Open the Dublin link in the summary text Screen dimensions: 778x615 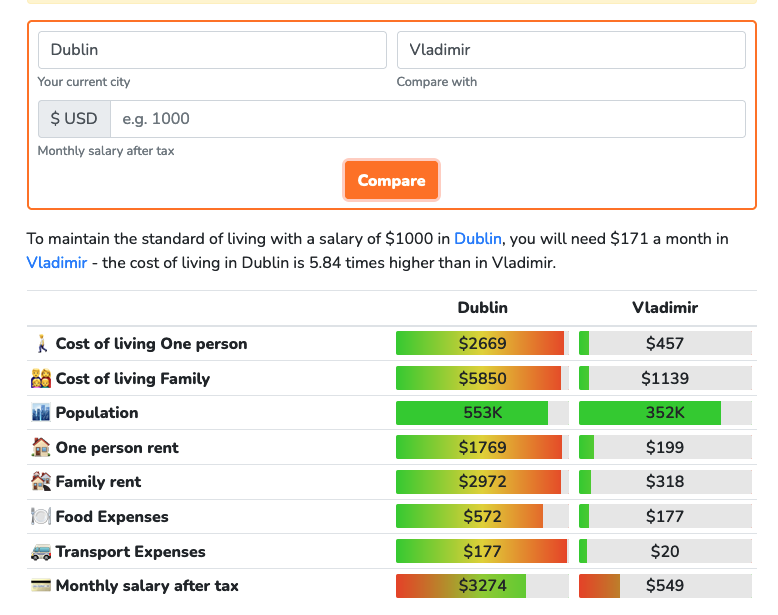coord(477,239)
